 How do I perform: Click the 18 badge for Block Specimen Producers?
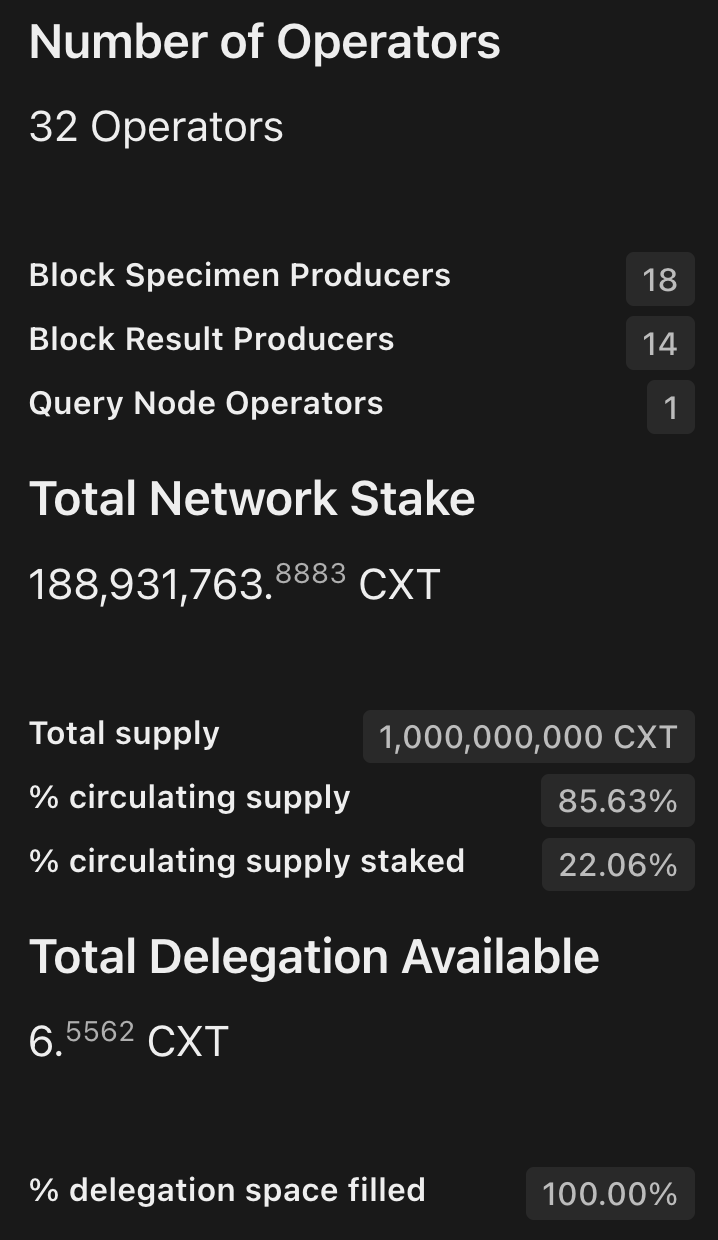click(660, 279)
